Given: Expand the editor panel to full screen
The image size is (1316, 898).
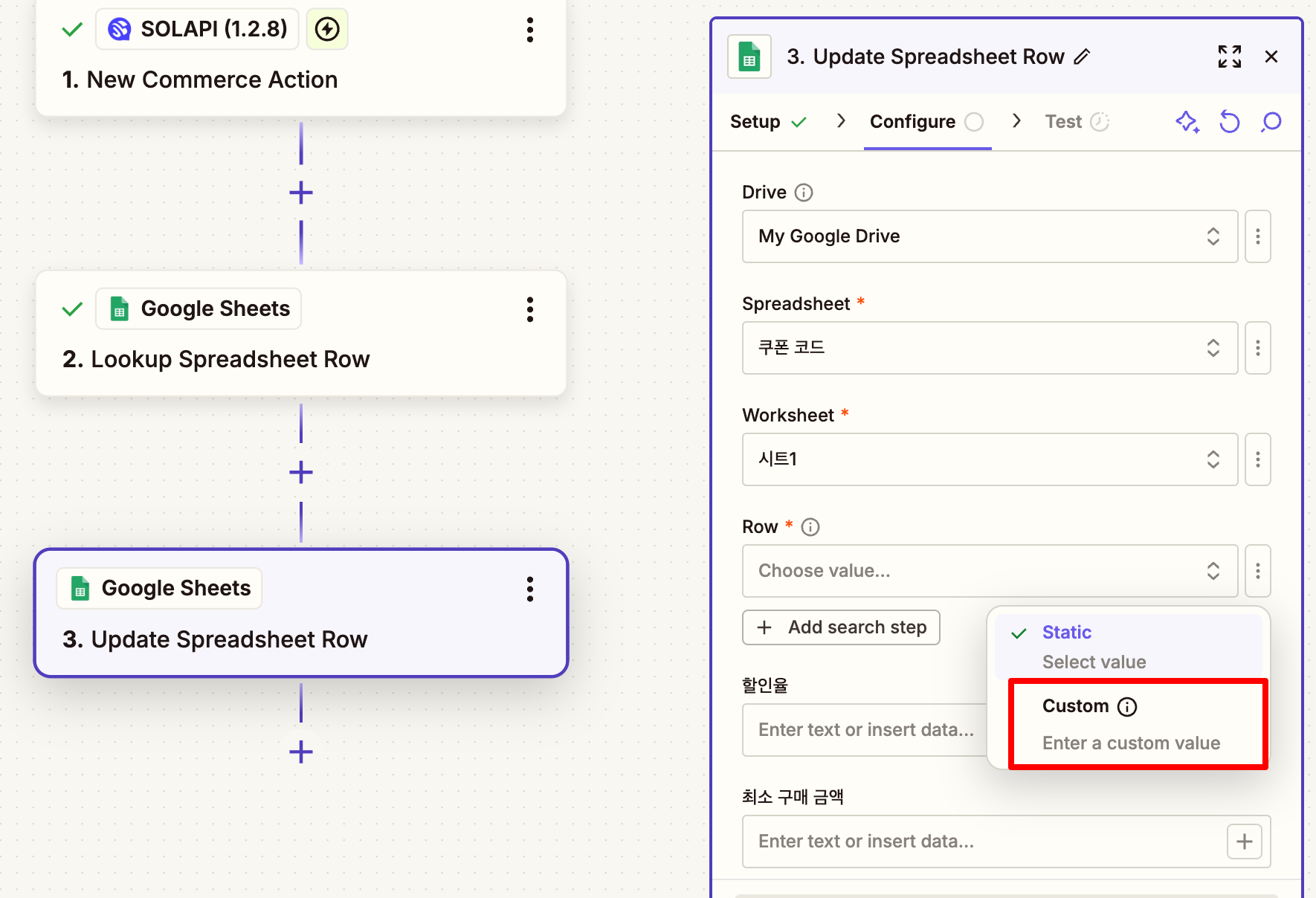Looking at the screenshot, I should (1230, 56).
